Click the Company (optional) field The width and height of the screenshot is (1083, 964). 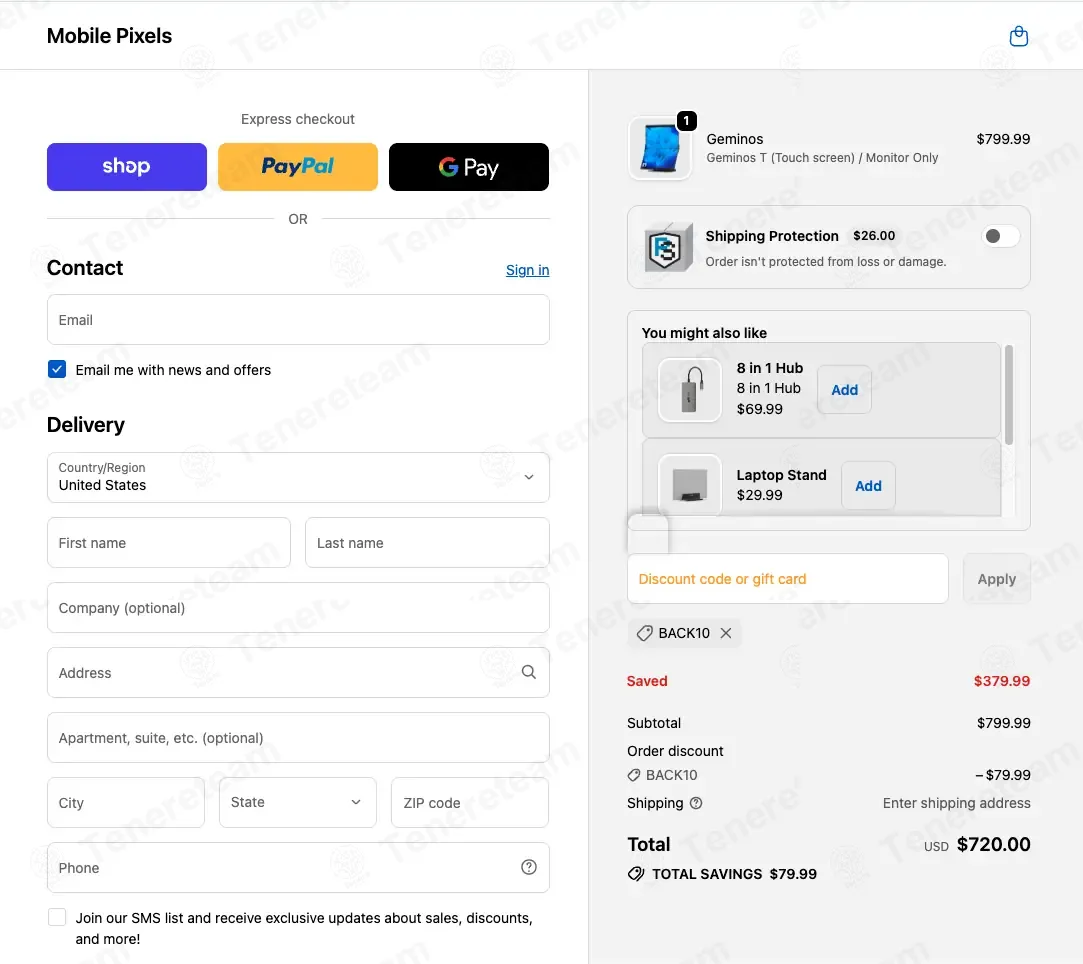298,608
